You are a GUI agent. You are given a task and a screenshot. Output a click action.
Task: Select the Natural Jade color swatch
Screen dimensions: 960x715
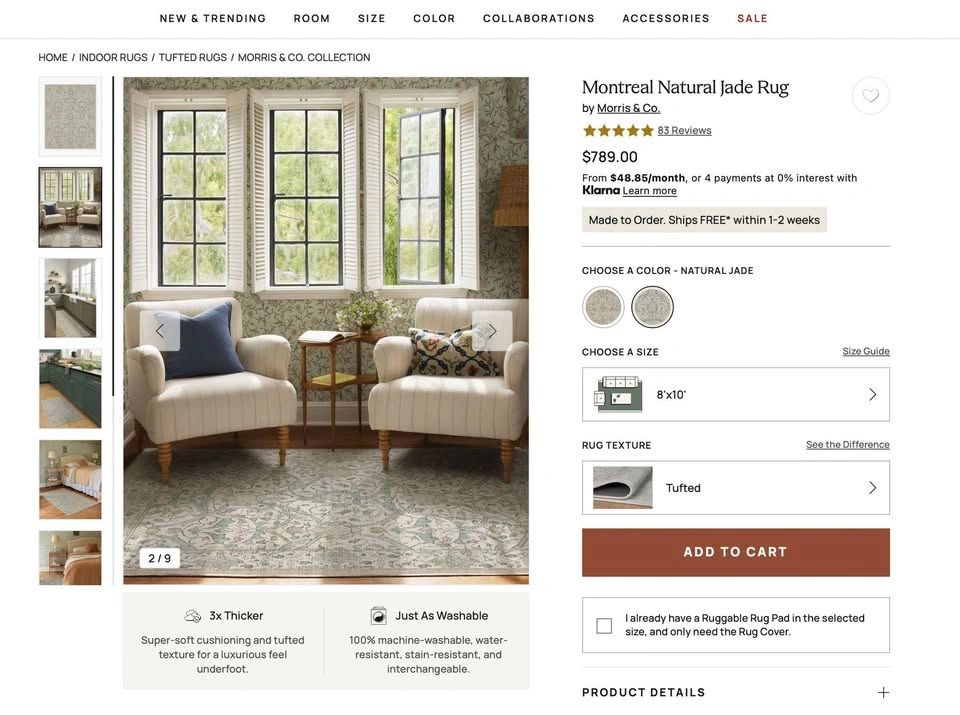(x=653, y=307)
